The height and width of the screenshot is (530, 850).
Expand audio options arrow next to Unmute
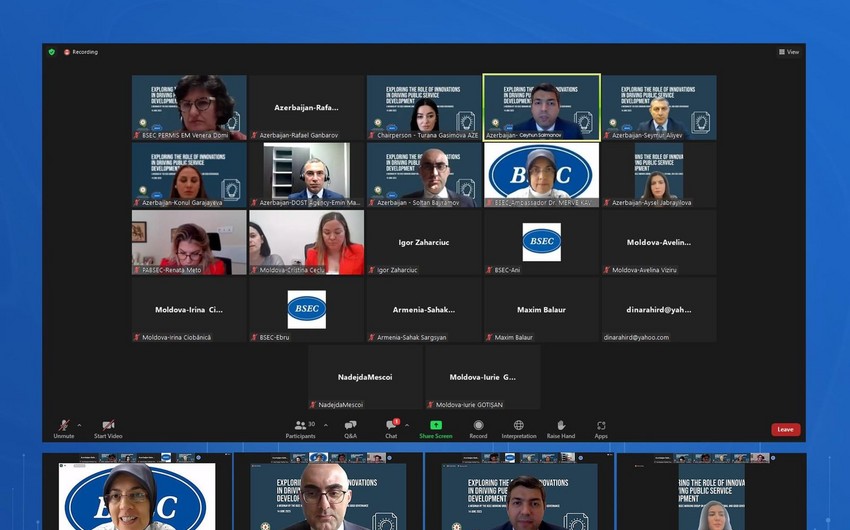pyautogui.click(x=79, y=425)
